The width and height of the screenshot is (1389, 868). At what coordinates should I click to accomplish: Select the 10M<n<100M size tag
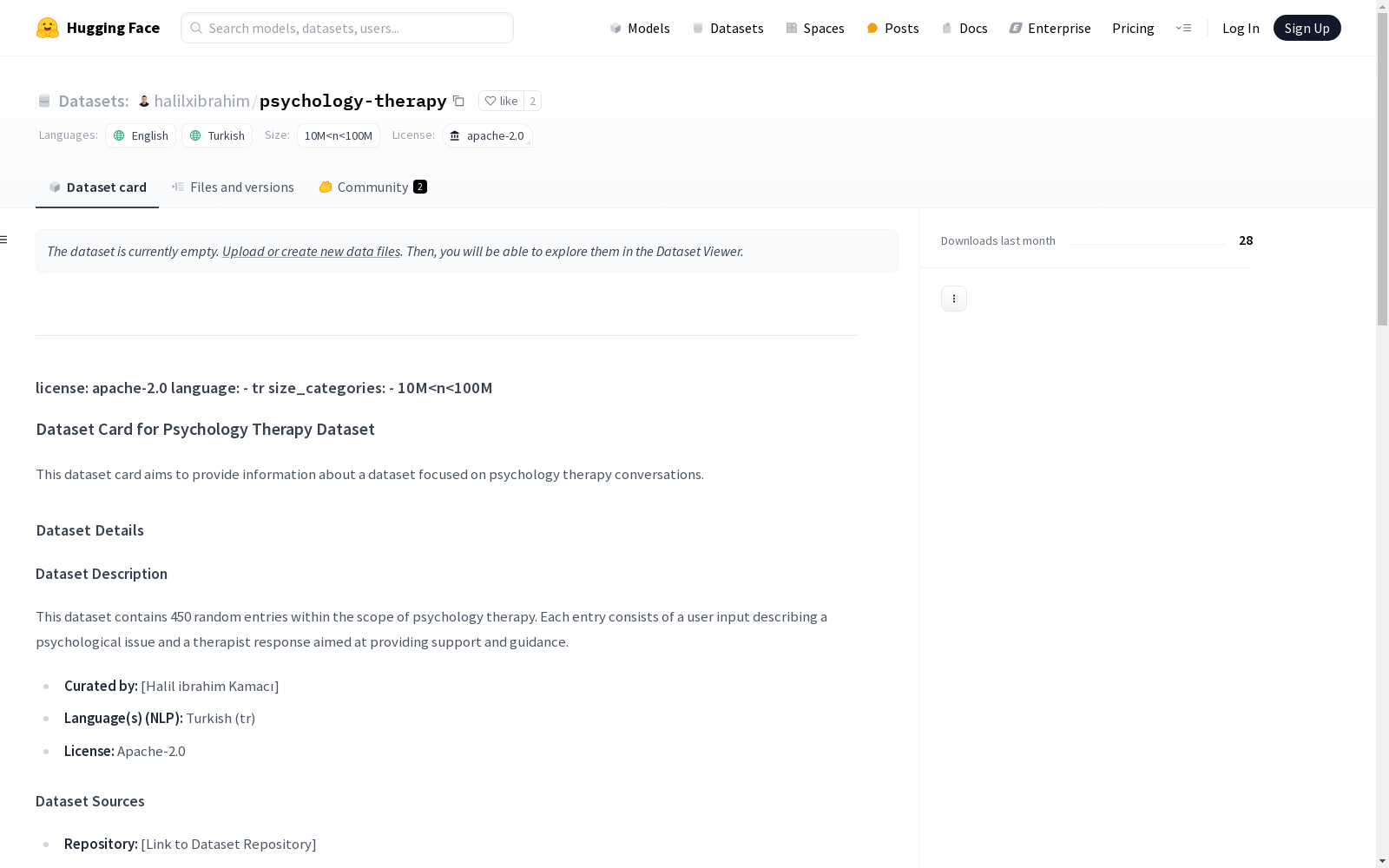339,135
